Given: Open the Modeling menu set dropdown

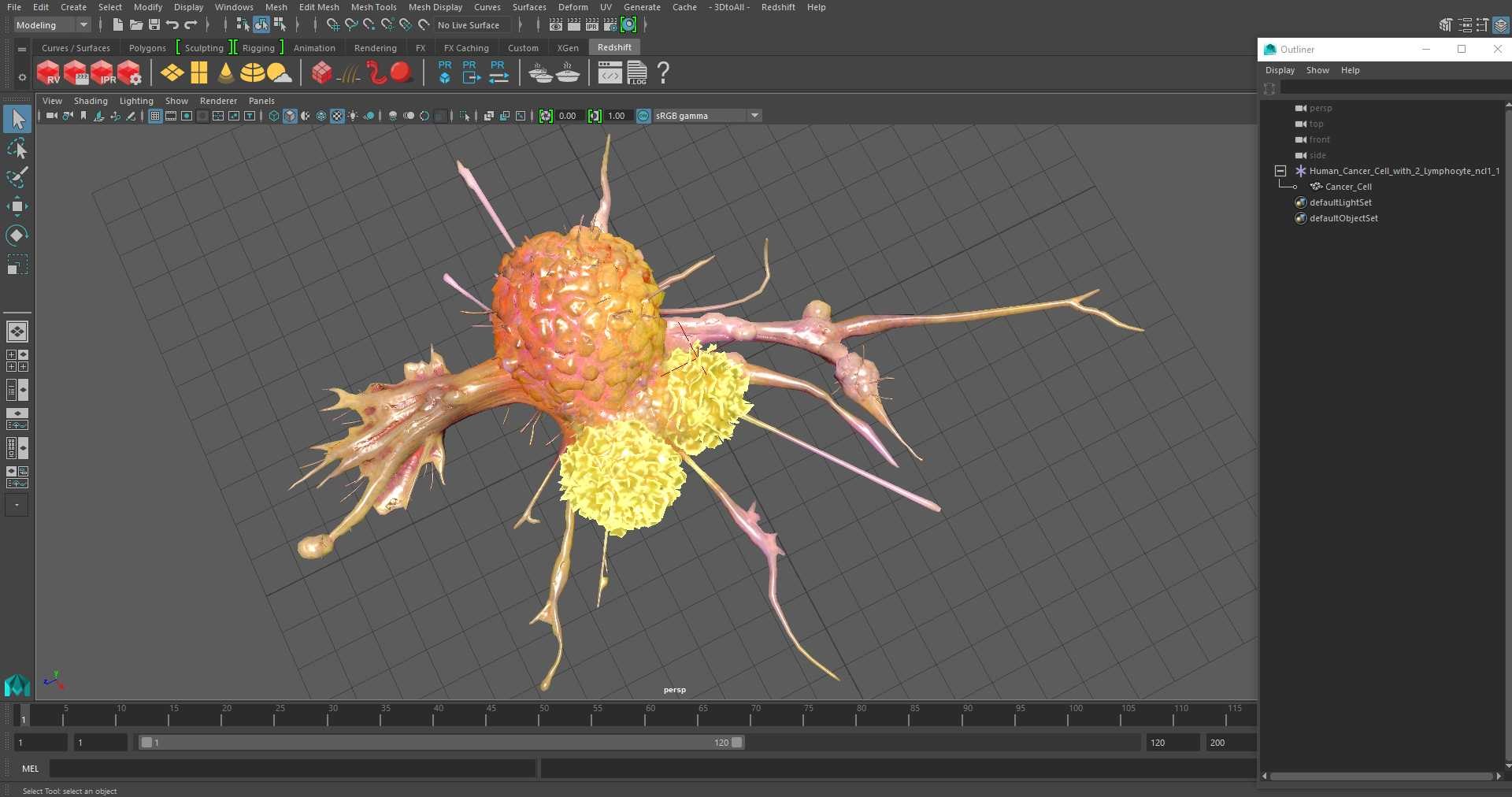Looking at the screenshot, I should (x=52, y=25).
